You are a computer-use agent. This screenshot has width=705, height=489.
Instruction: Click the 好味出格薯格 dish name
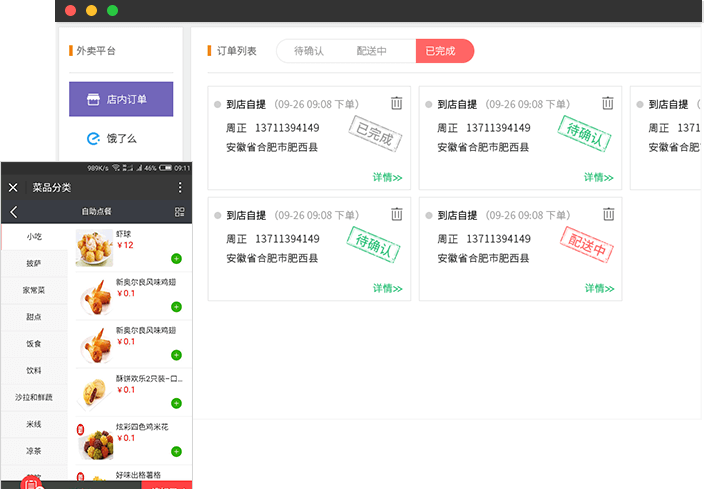pyautogui.click(x=138, y=475)
